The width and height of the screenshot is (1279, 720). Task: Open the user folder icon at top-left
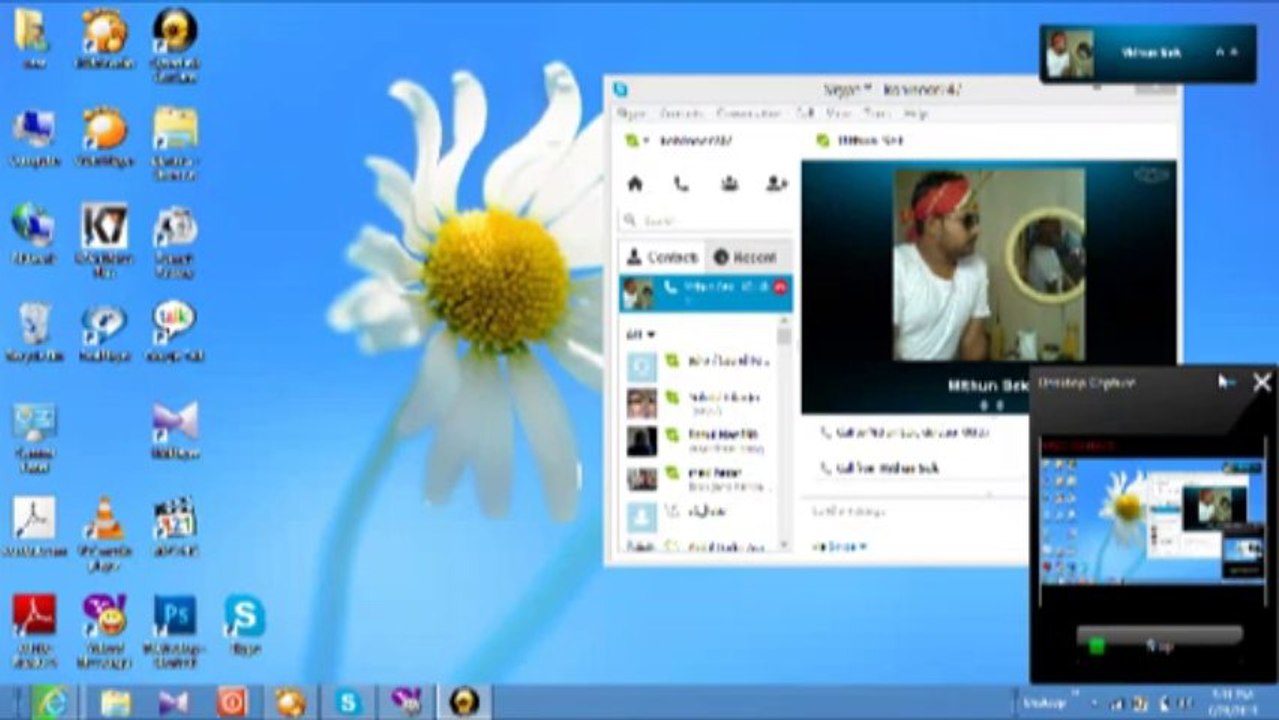point(33,38)
